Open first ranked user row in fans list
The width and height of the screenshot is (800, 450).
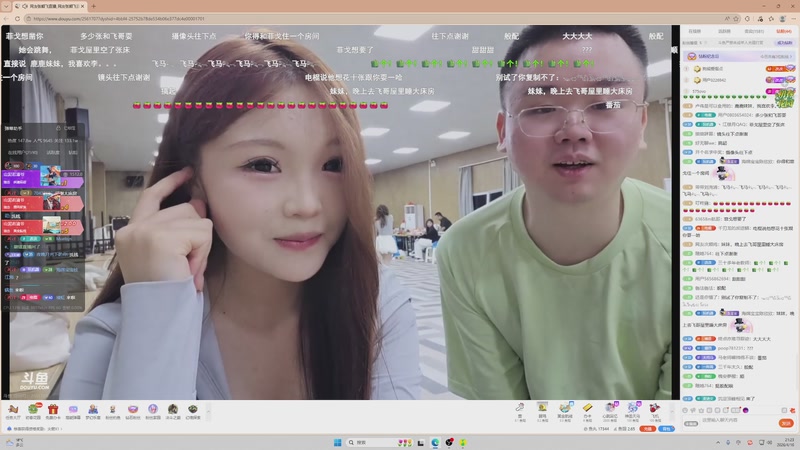[x=739, y=68]
